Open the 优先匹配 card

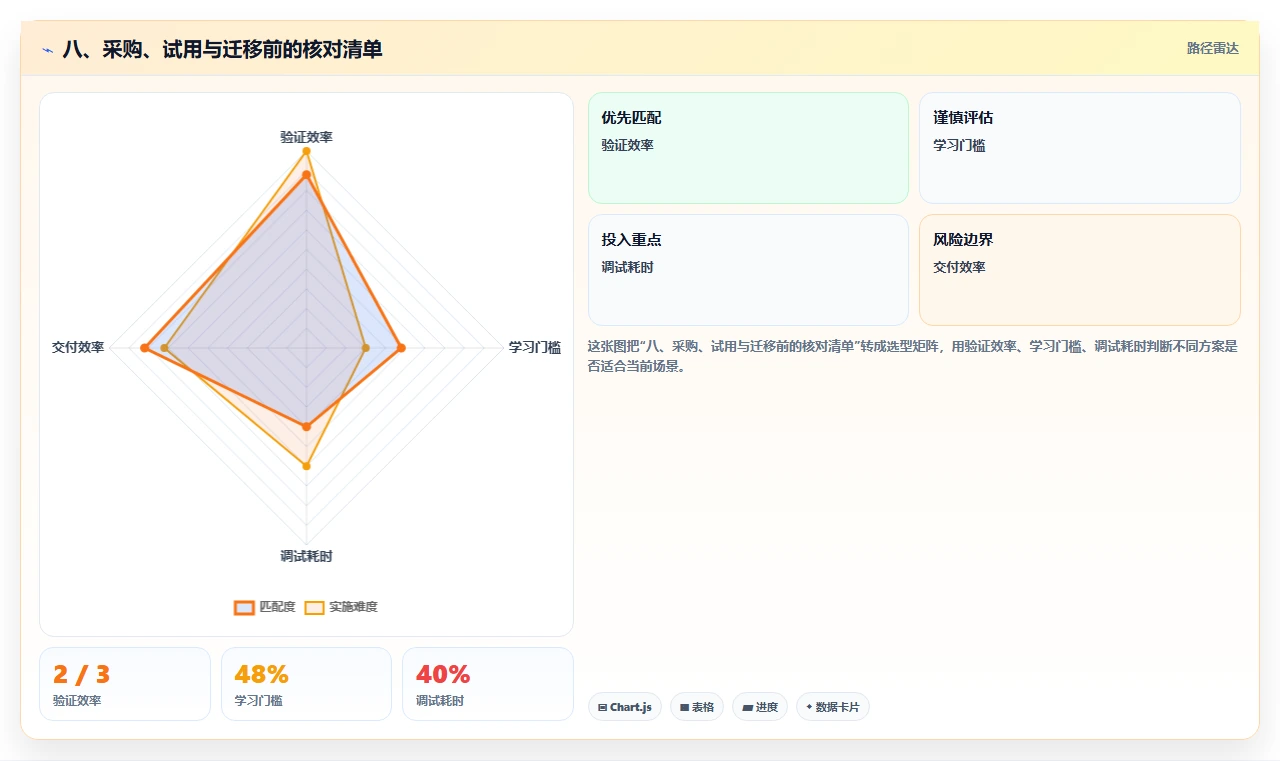748,148
